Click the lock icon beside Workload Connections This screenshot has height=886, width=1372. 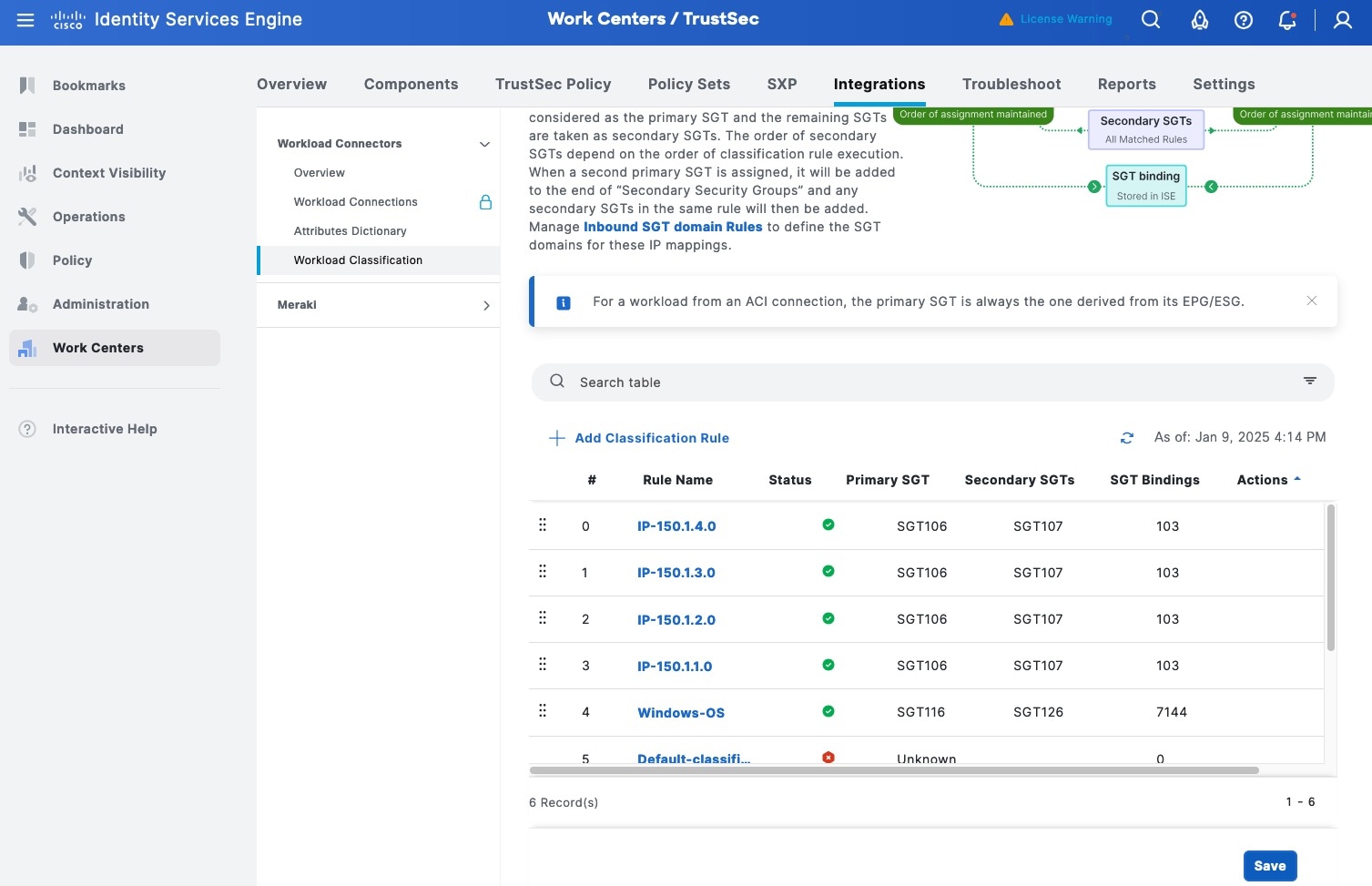point(485,202)
